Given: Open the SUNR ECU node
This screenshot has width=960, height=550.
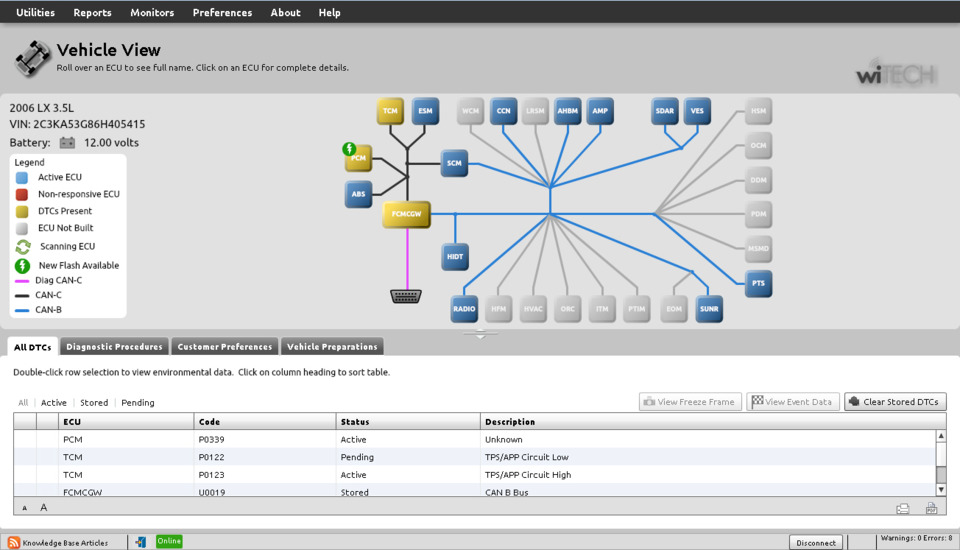Looking at the screenshot, I should click(x=709, y=309).
